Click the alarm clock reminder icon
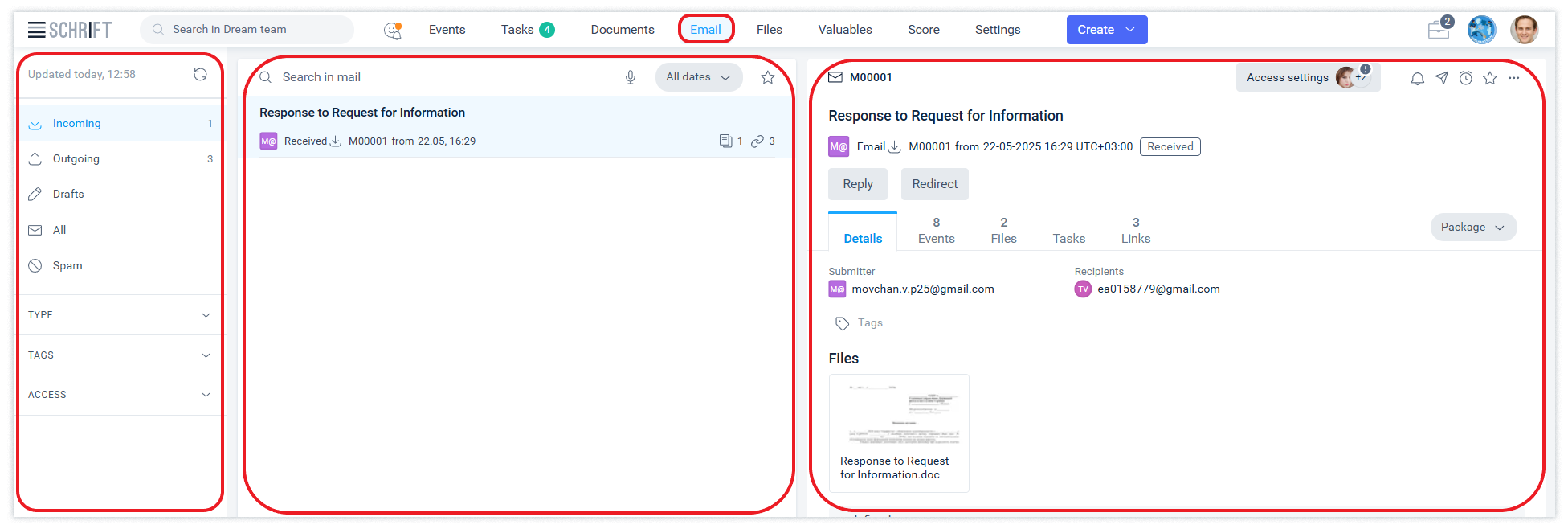1568x529 pixels. (x=1466, y=78)
